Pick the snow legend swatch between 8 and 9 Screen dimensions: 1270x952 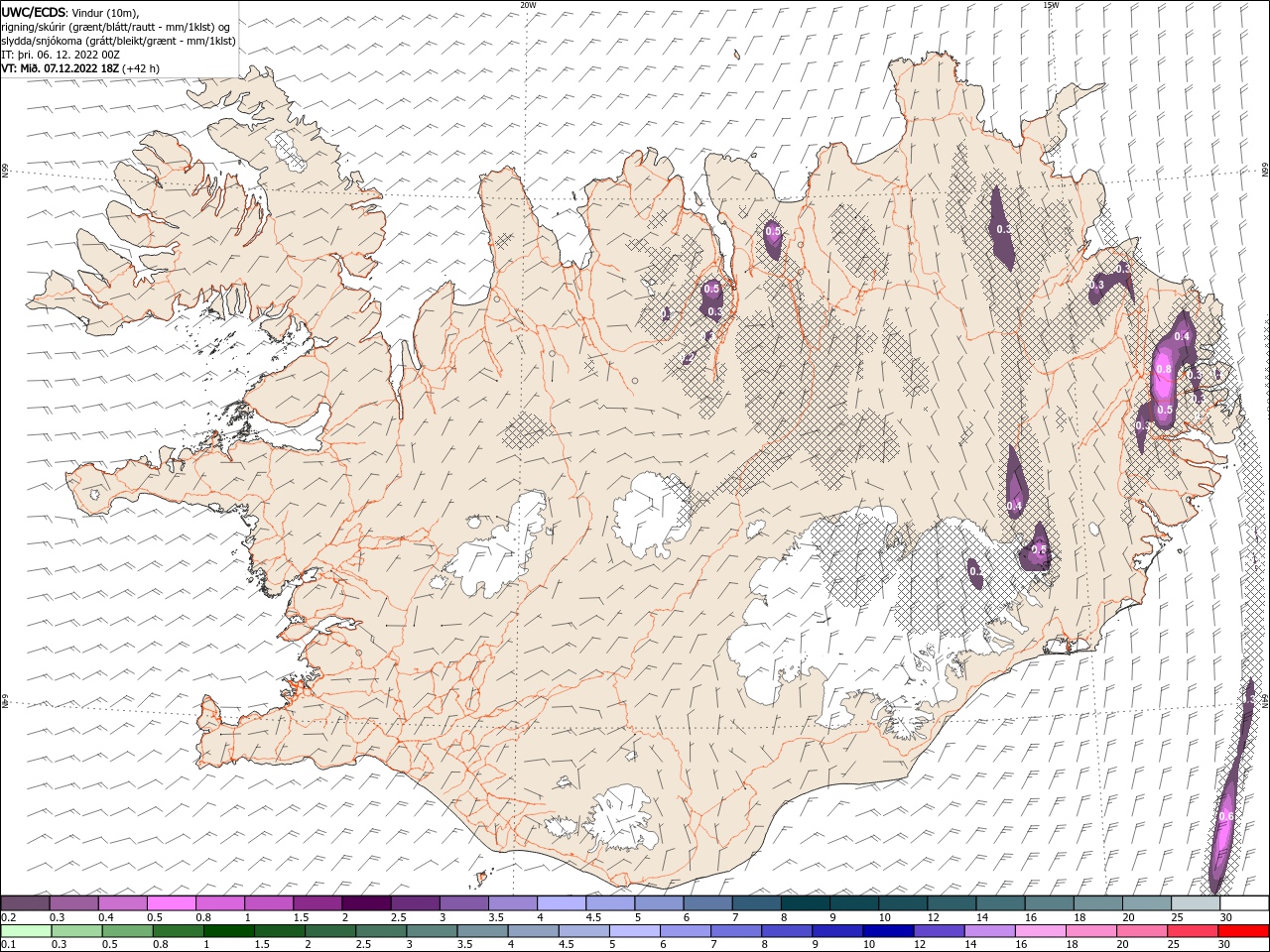point(805,902)
